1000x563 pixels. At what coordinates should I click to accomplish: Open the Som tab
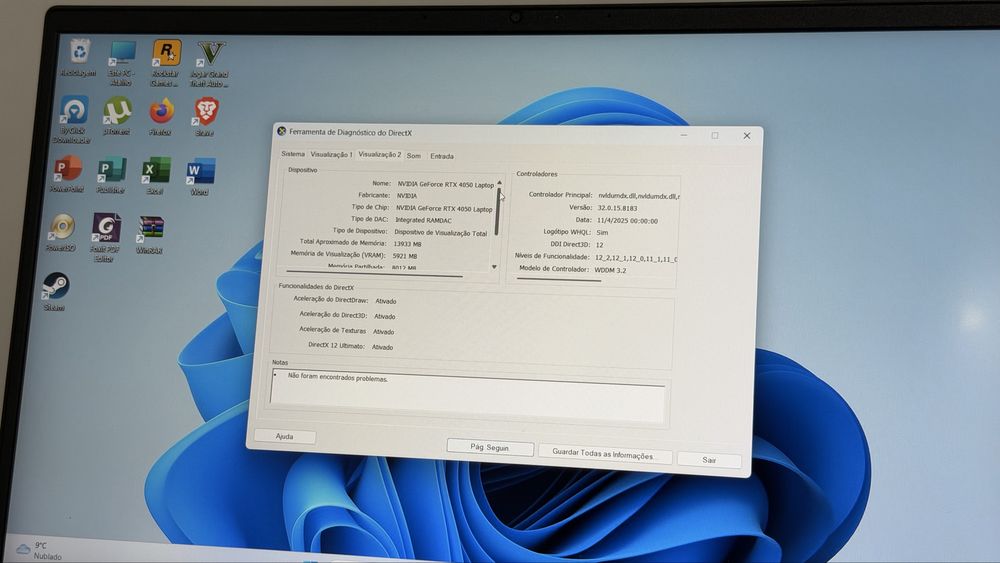pos(414,156)
